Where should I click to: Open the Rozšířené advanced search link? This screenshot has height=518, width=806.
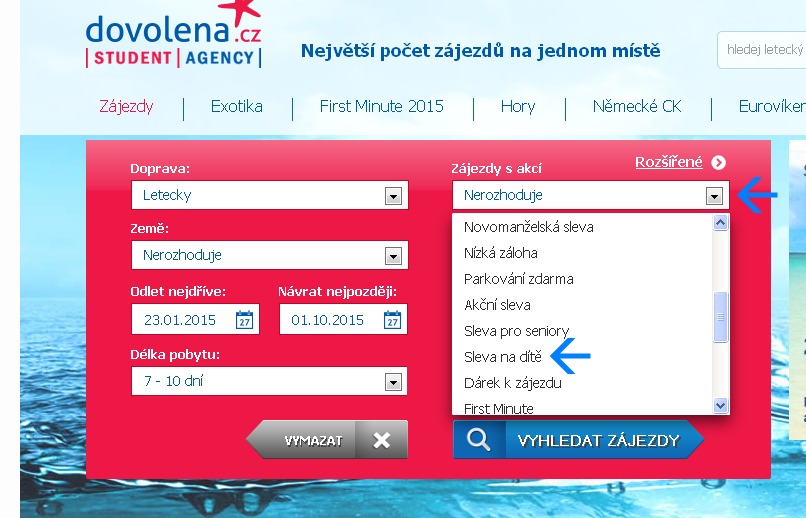[669, 162]
